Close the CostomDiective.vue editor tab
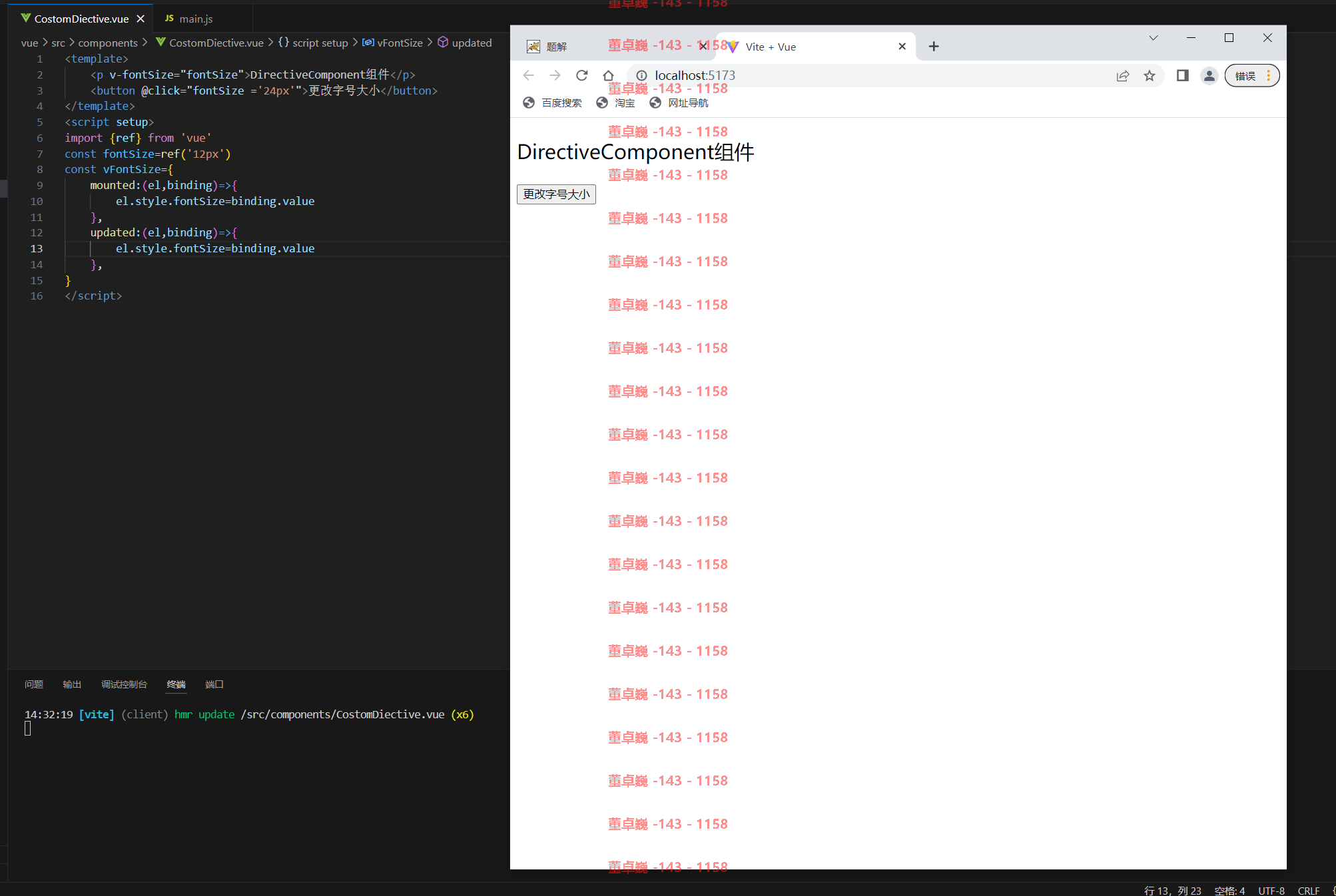The width and height of the screenshot is (1336, 896). [141, 19]
